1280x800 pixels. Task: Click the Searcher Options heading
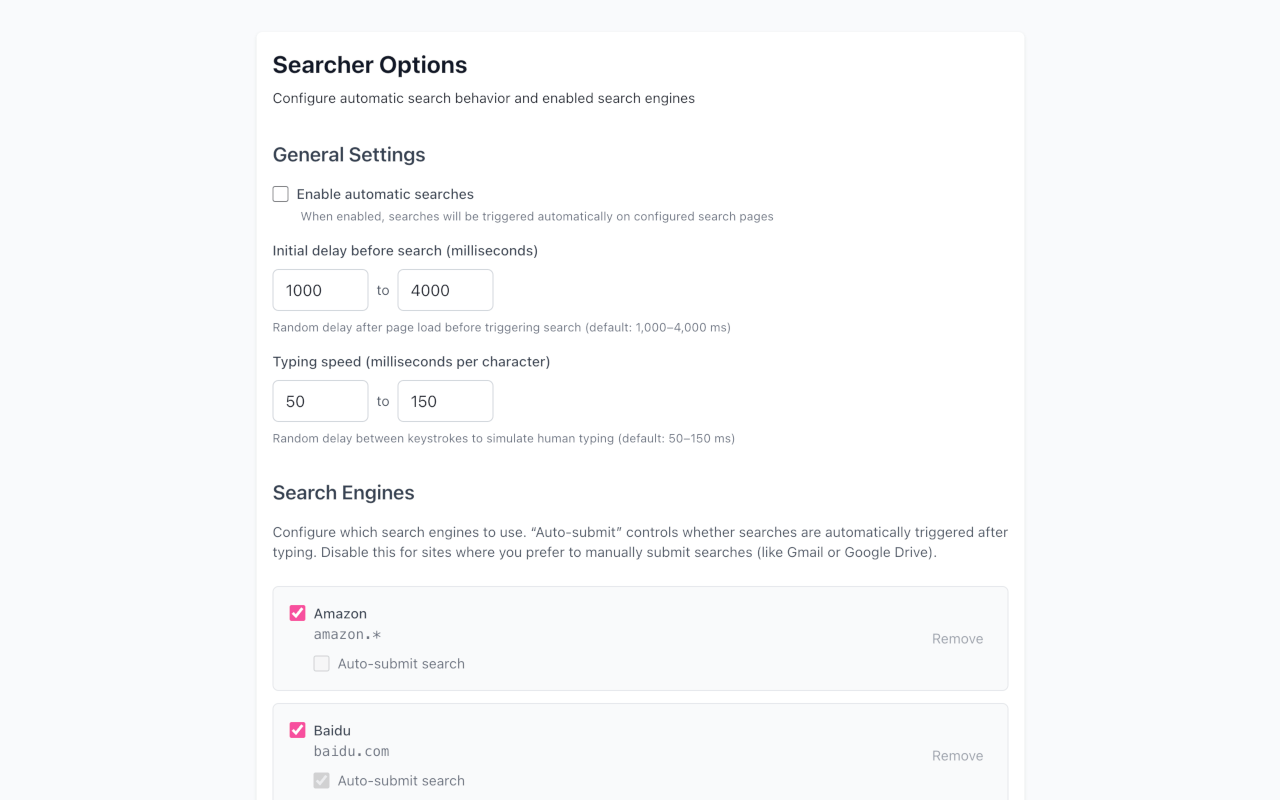(369, 64)
